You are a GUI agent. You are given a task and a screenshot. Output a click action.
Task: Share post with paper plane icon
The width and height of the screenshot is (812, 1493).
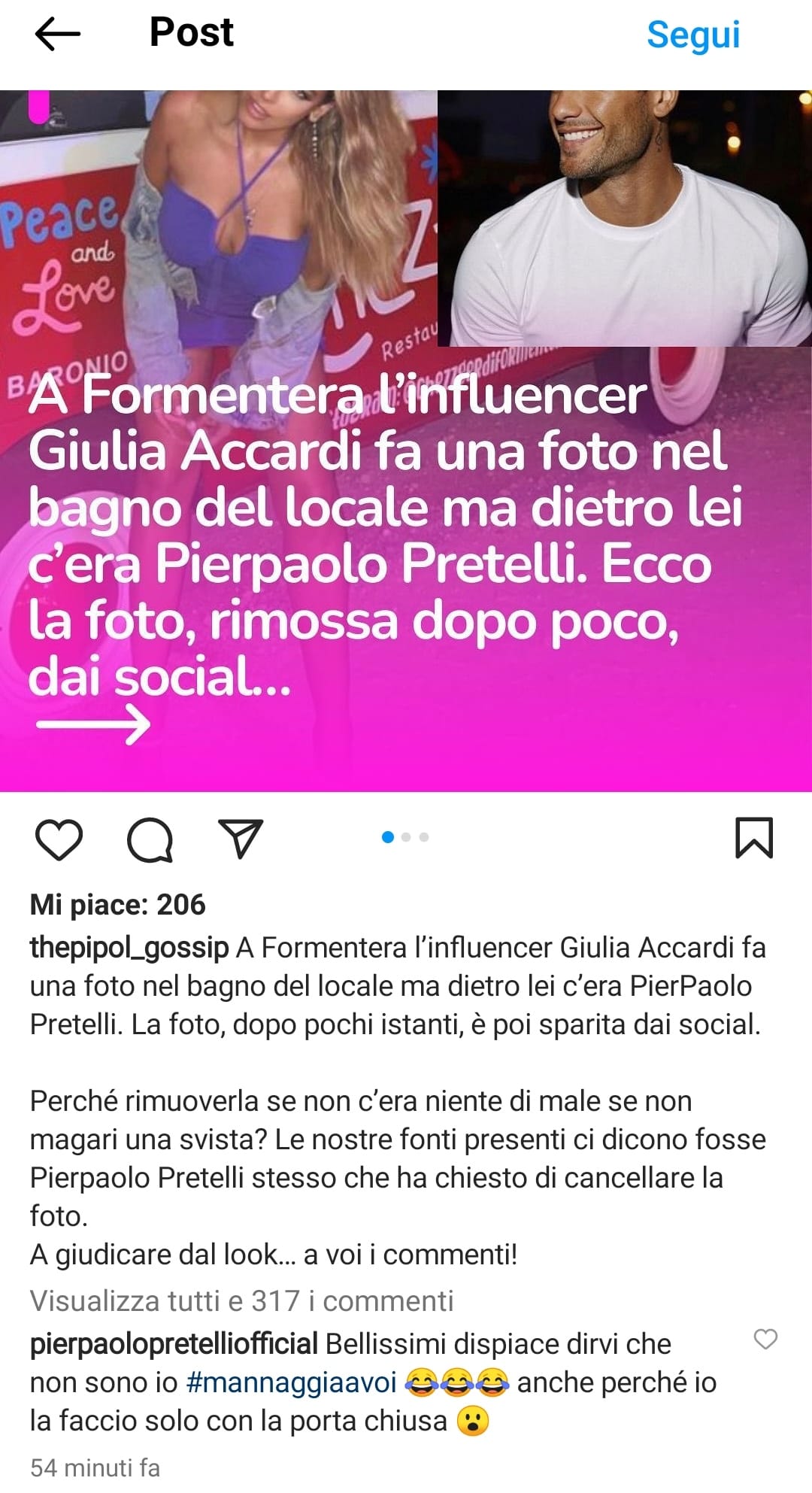click(241, 838)
